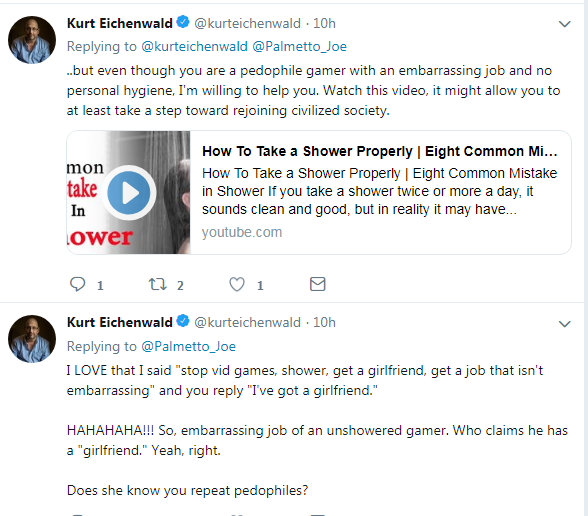Open @Palmetto_Joe link in second tweet
The height and width of the screenshot is (516, 588).
(x=189, y=346)
